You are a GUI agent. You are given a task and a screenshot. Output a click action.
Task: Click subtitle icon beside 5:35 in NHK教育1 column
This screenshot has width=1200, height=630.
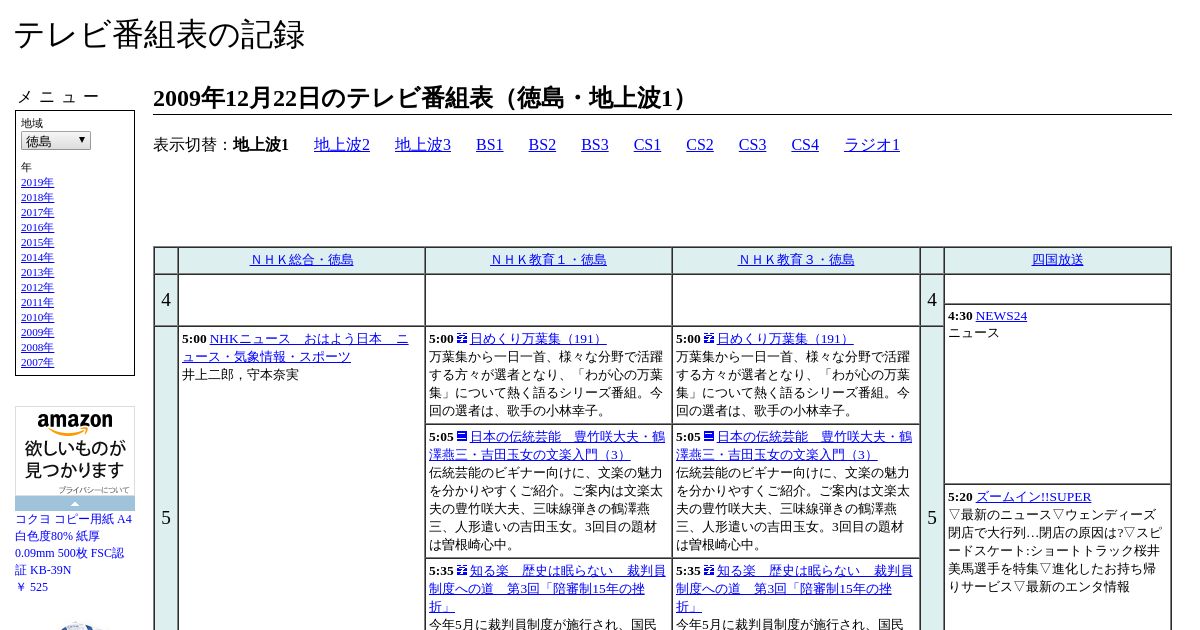point(462,570)
